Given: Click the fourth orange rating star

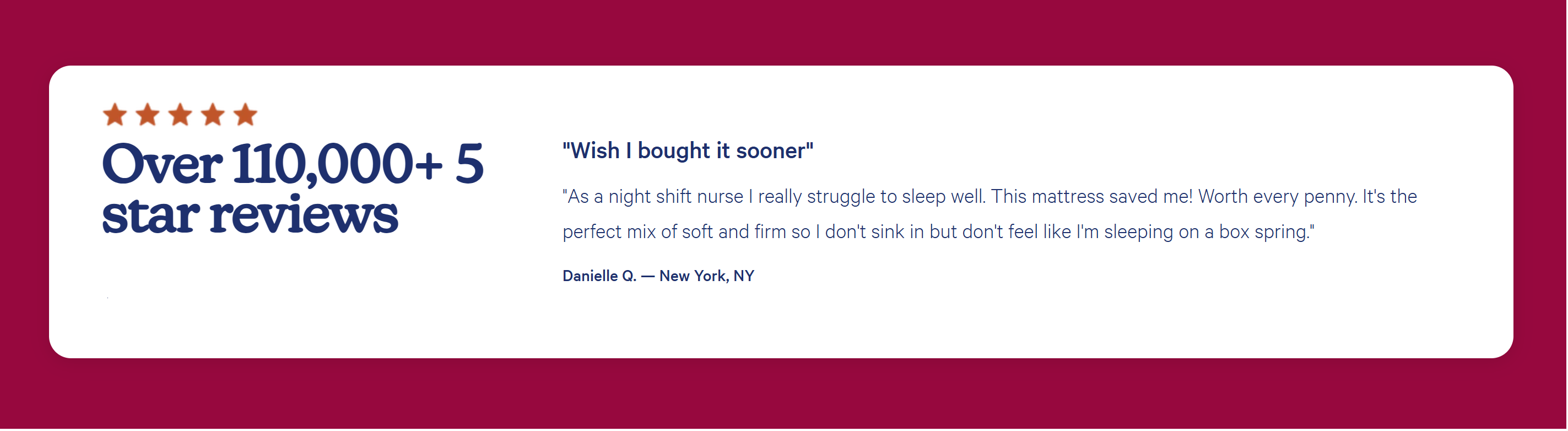Looking at the screenshot, I should [x=213, y=115].
